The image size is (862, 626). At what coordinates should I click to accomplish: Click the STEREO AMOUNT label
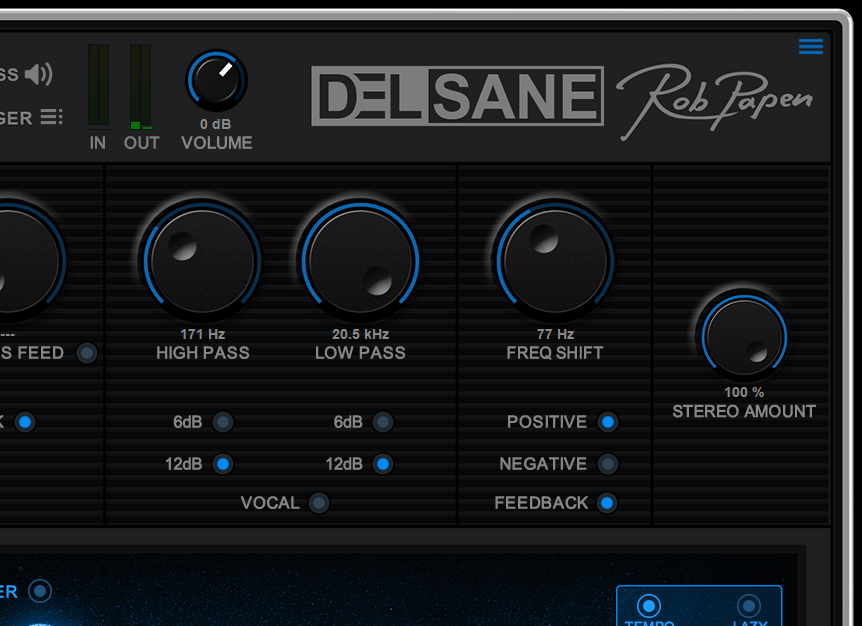tap(744, 411)
